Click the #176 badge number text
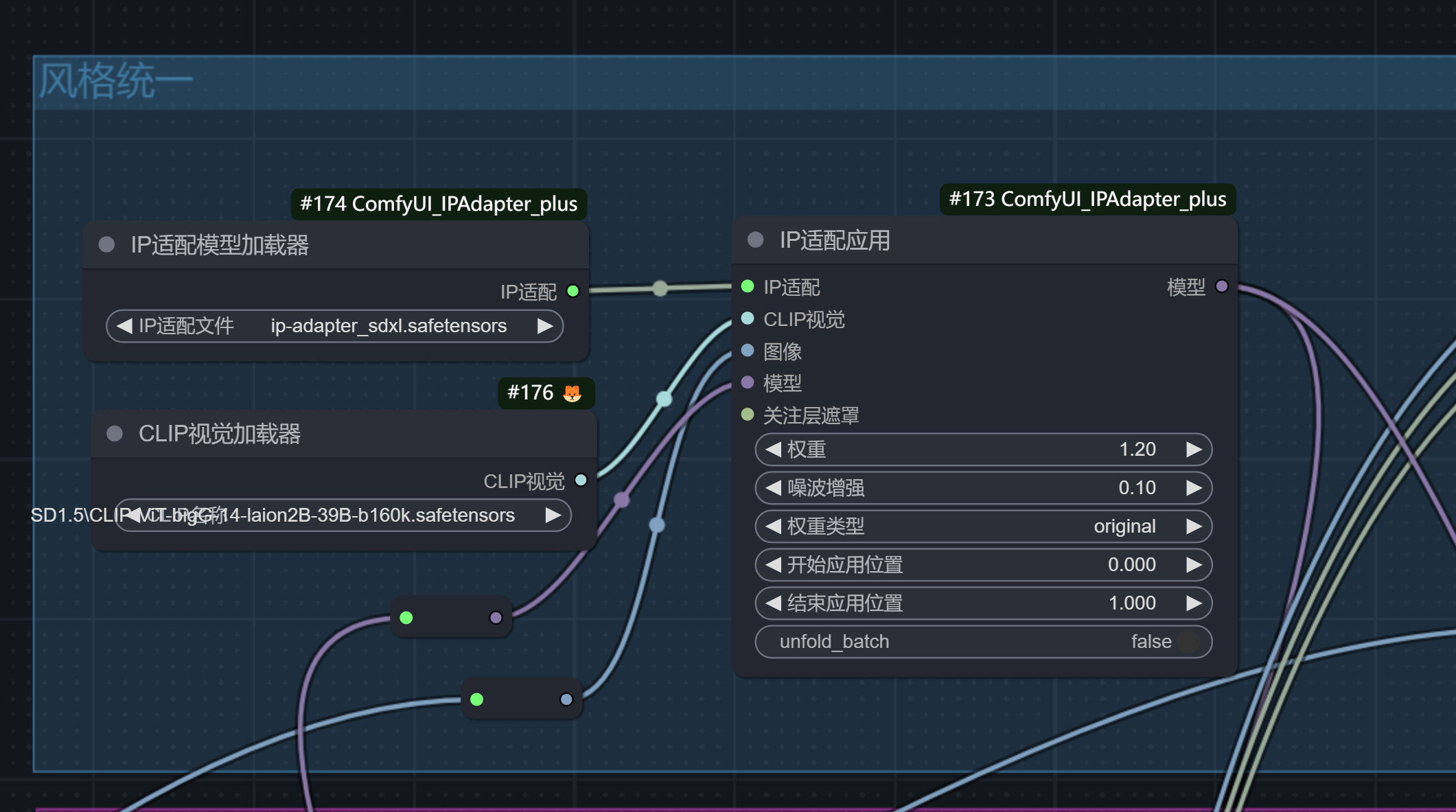This screenshot has width=1456, height=812. coord(530,393)
